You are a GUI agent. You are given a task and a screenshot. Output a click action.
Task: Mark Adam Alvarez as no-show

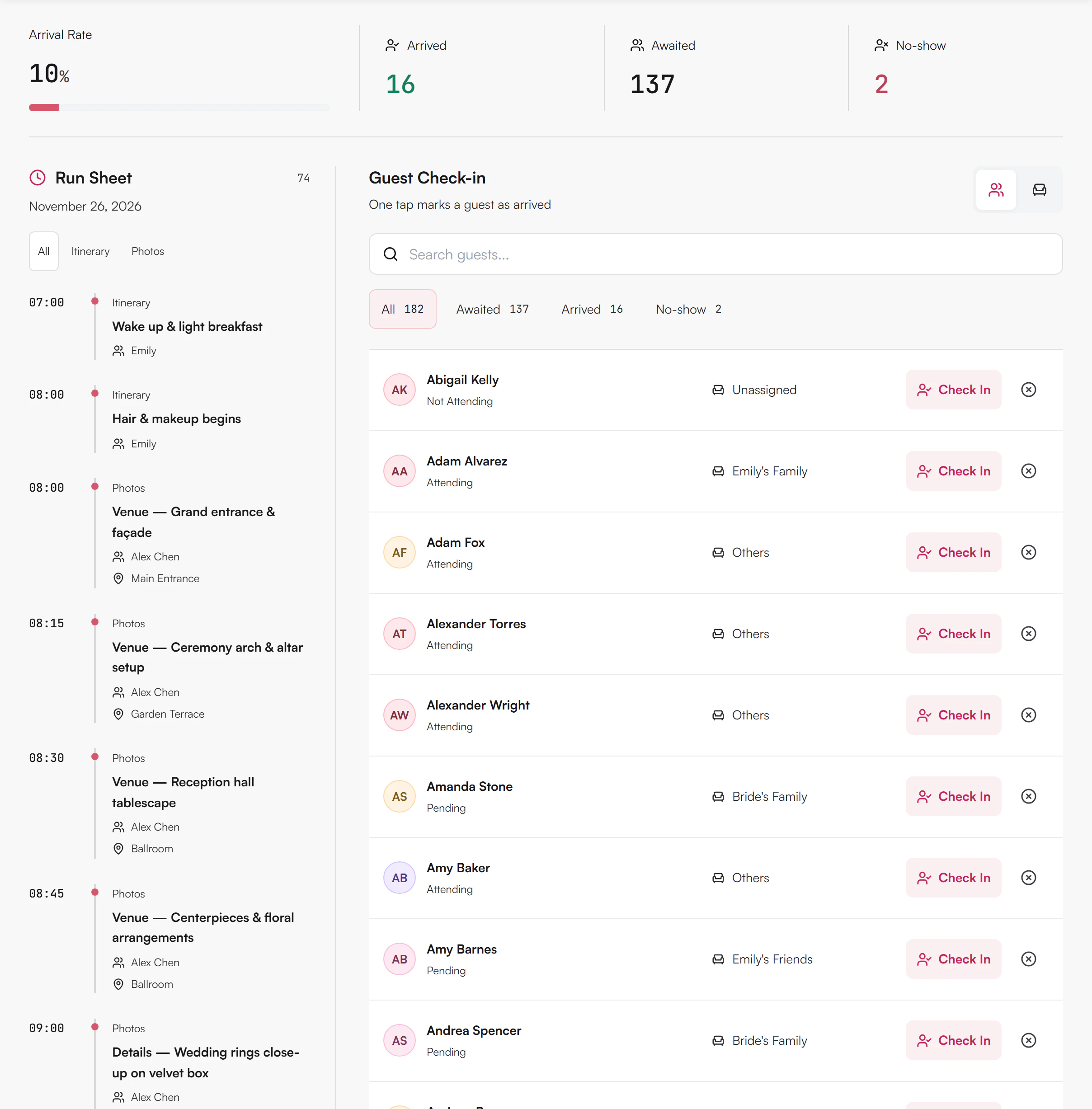1028,471
